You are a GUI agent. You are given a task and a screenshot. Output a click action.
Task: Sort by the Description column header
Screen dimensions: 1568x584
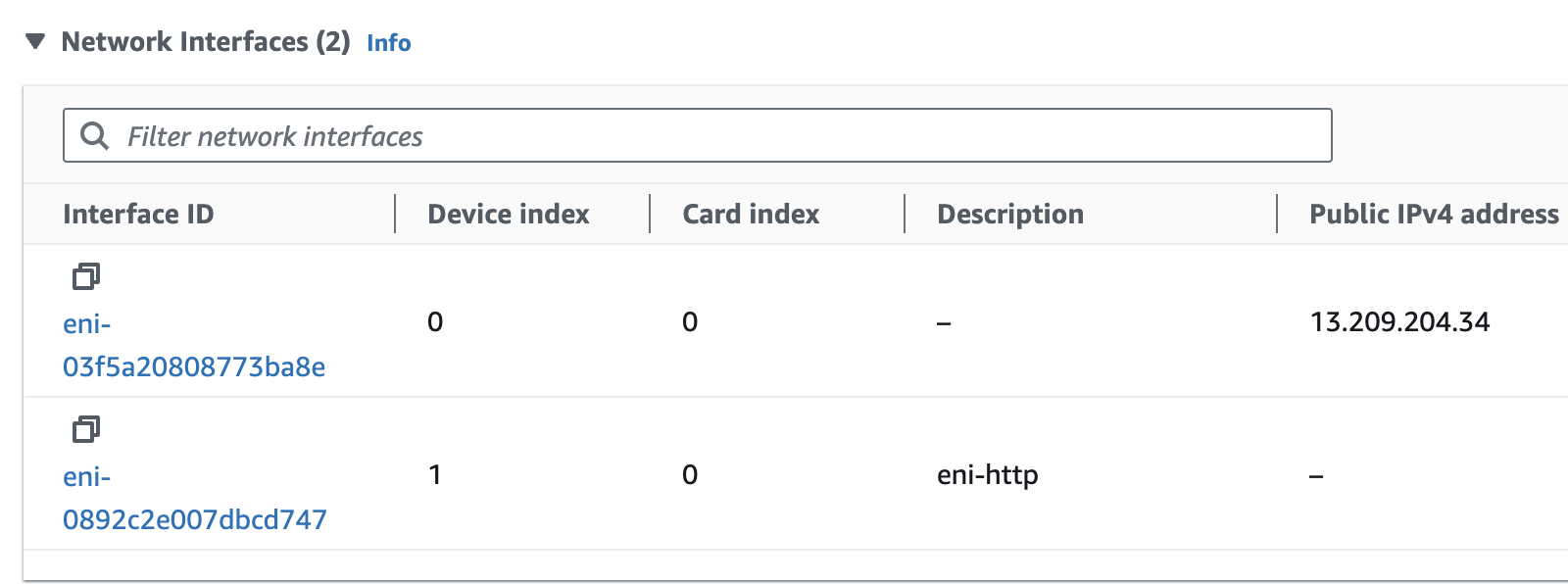[1010, 214]
